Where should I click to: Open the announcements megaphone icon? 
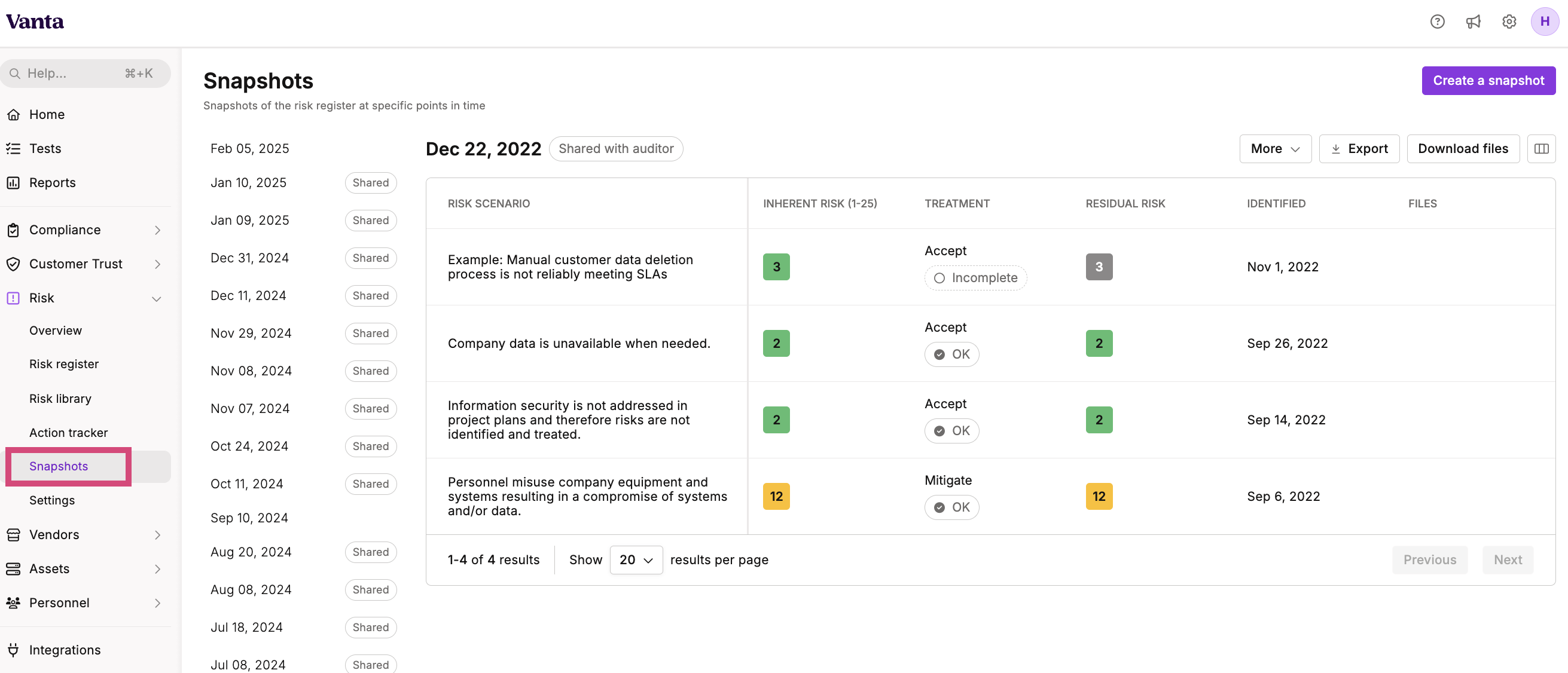pyautogui.click(x=1473, y=22)
